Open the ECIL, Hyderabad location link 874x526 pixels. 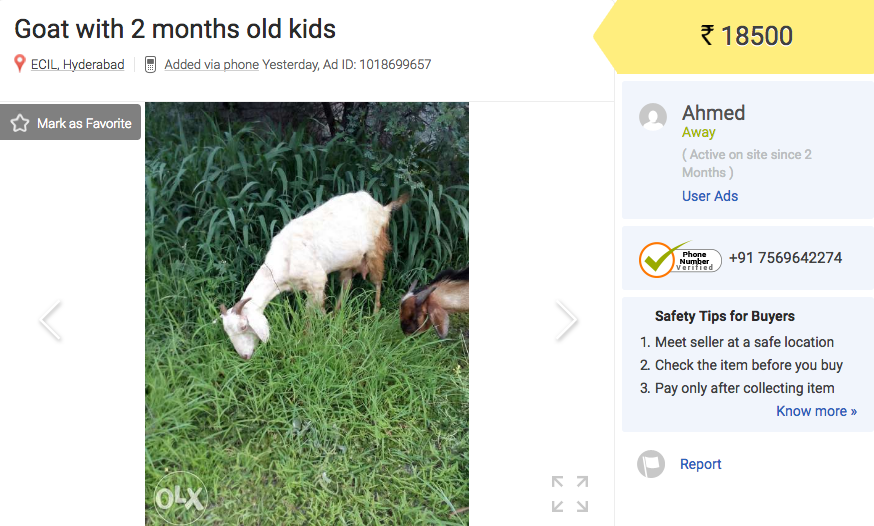coord(77,65)
